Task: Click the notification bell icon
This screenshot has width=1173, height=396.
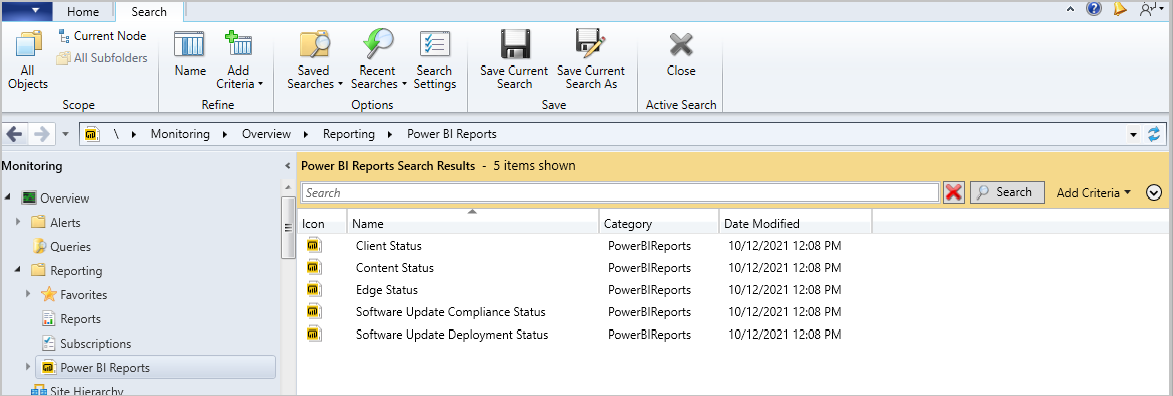Action: point(1119,9)
